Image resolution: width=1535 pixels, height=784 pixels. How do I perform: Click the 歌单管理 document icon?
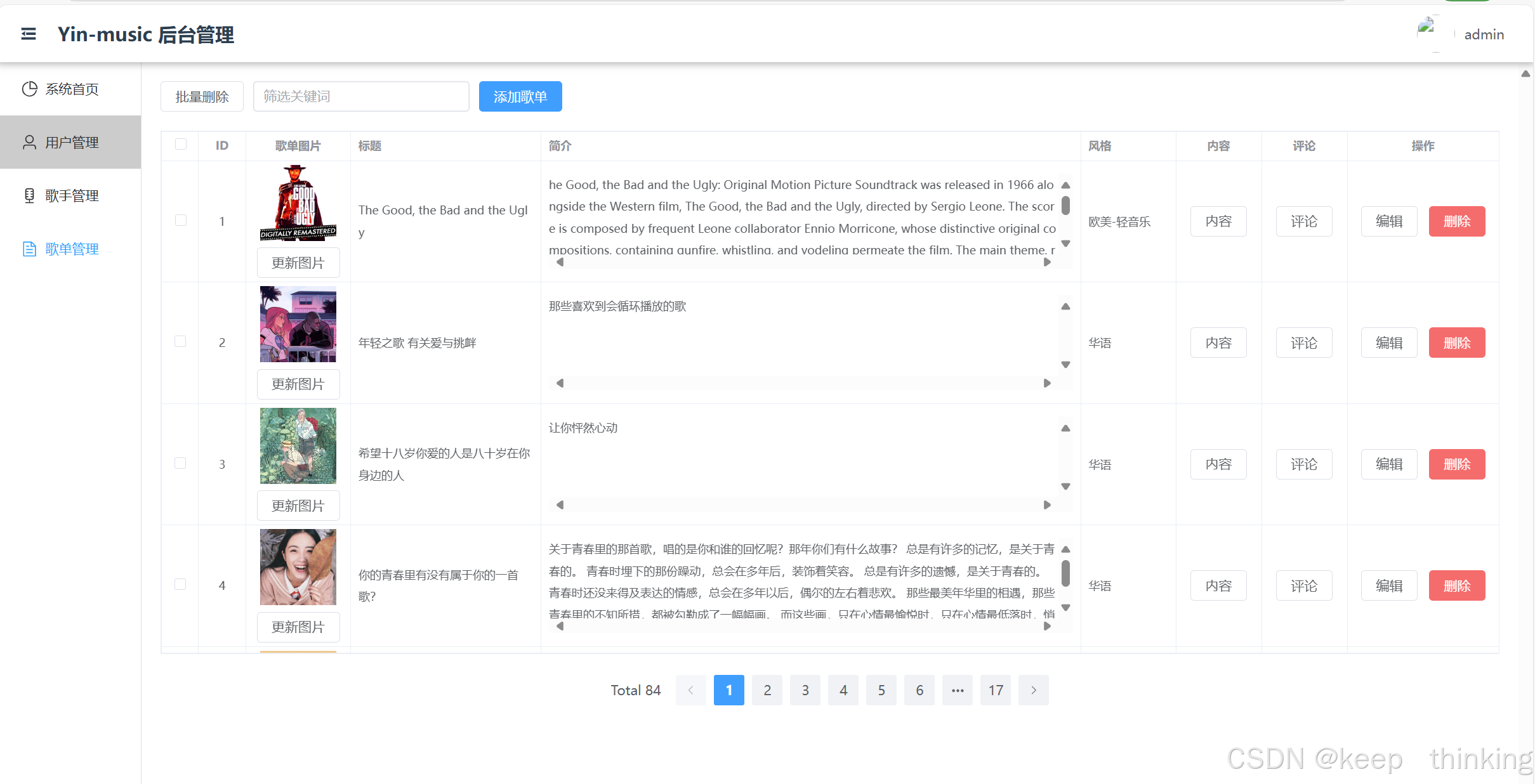pyautogui.click(x=29, y=249)
